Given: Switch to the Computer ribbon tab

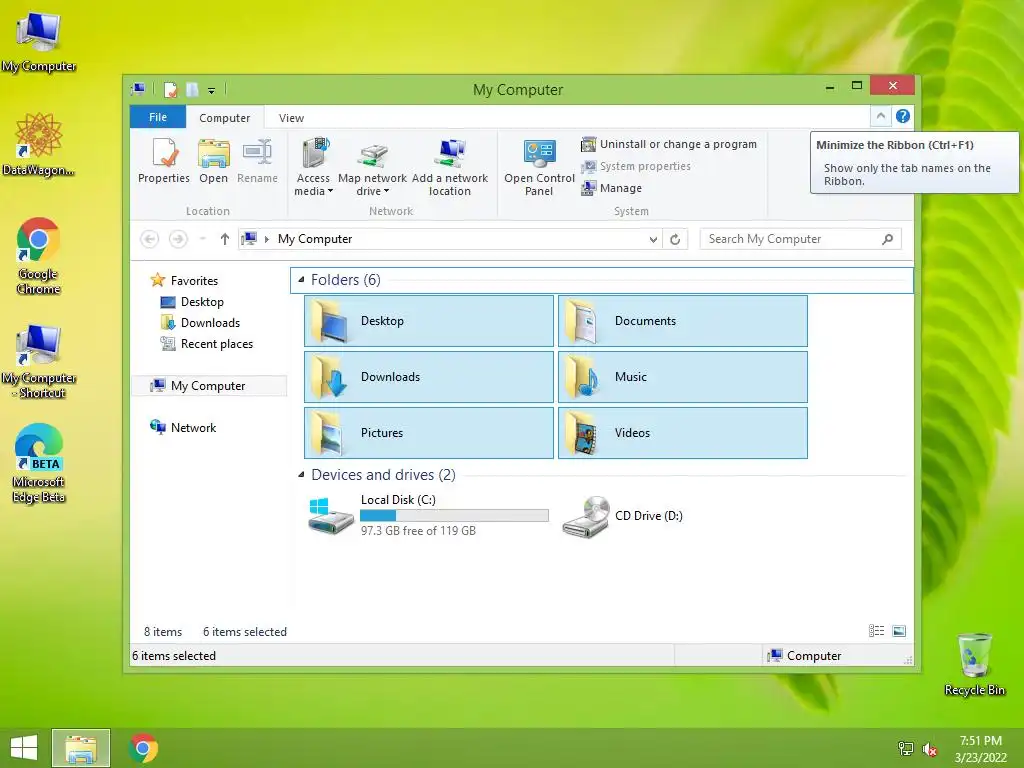Looking at the screenshot, I should pos(225,118).
